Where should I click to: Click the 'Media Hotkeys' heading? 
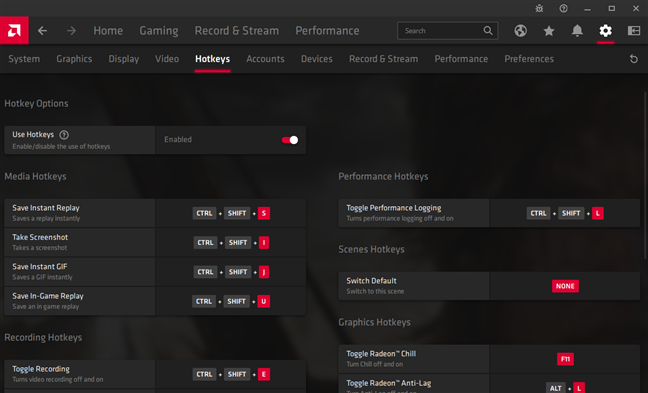[x=36, y=176]
